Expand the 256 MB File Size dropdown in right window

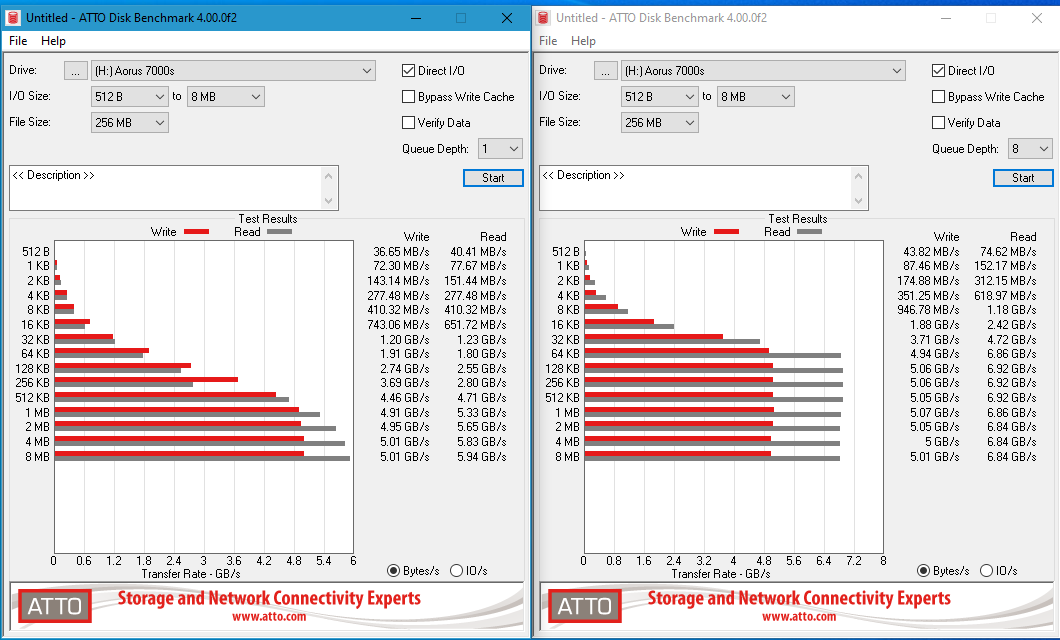(x=660, y=123)
